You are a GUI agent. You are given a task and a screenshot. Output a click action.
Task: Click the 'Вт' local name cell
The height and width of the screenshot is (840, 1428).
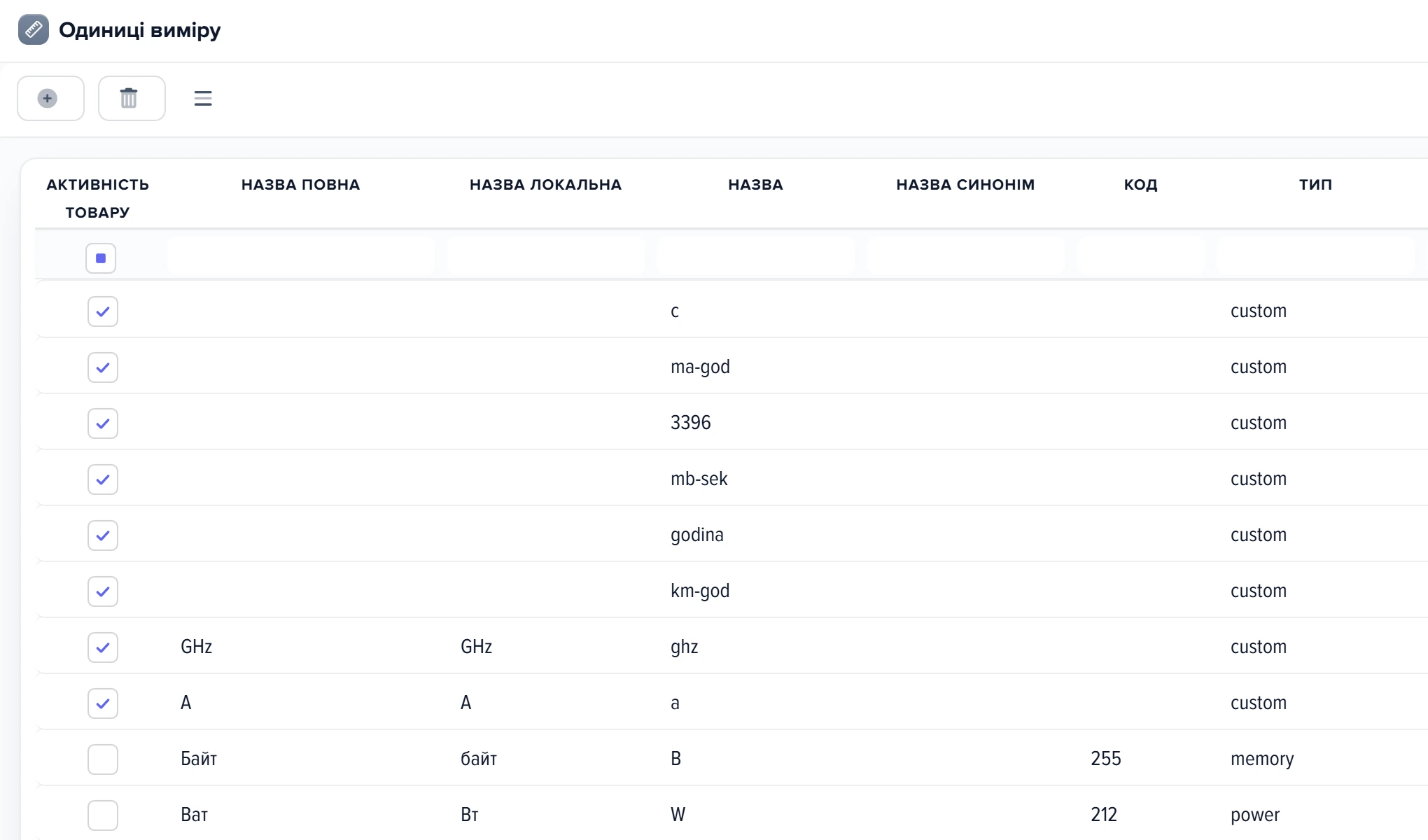click(470, 815)
